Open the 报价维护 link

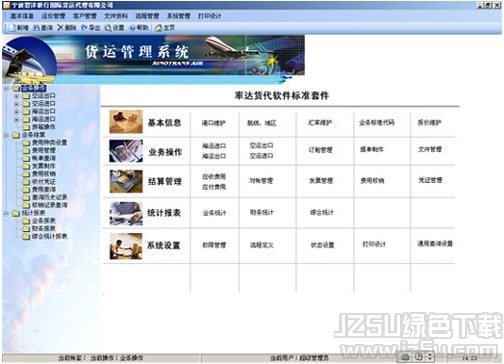pyautogui.click(x=430, y=122)
